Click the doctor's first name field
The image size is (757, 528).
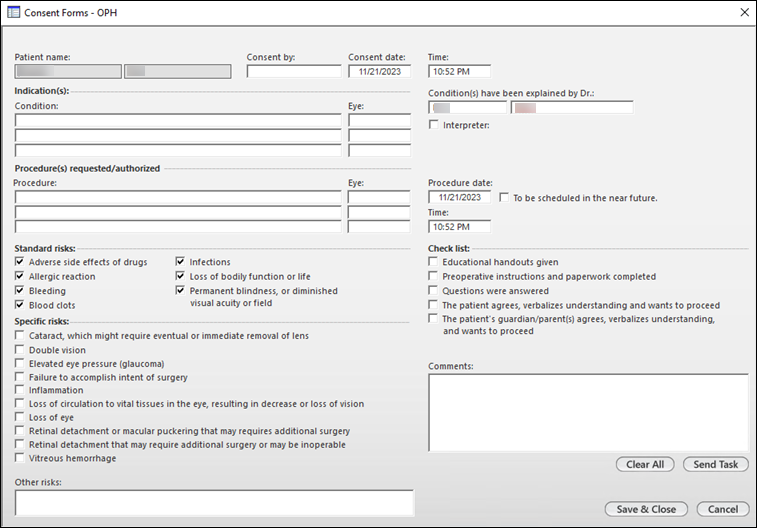point(467,107)
